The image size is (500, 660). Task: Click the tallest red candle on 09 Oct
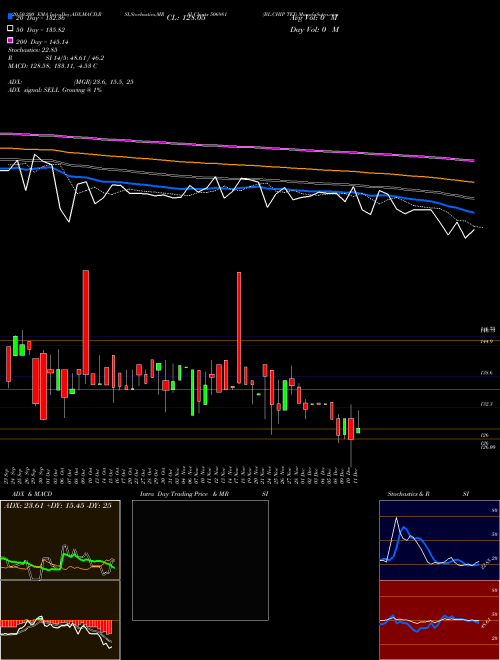(85, 322)
